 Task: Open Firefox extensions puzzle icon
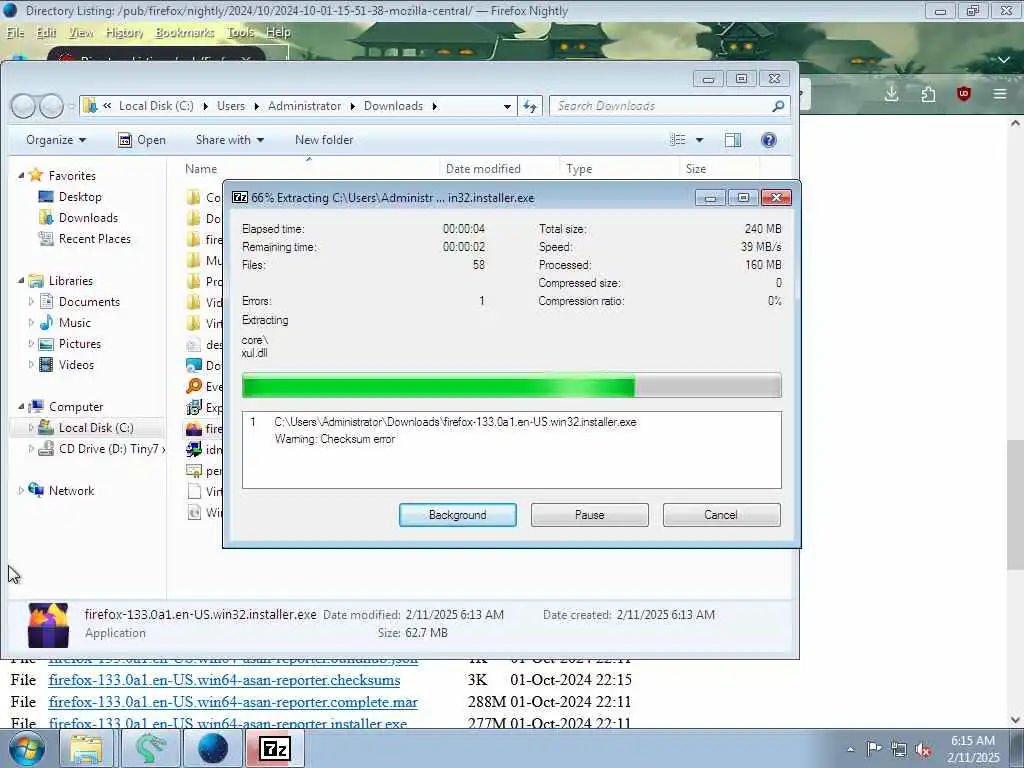tap(928, 94)
